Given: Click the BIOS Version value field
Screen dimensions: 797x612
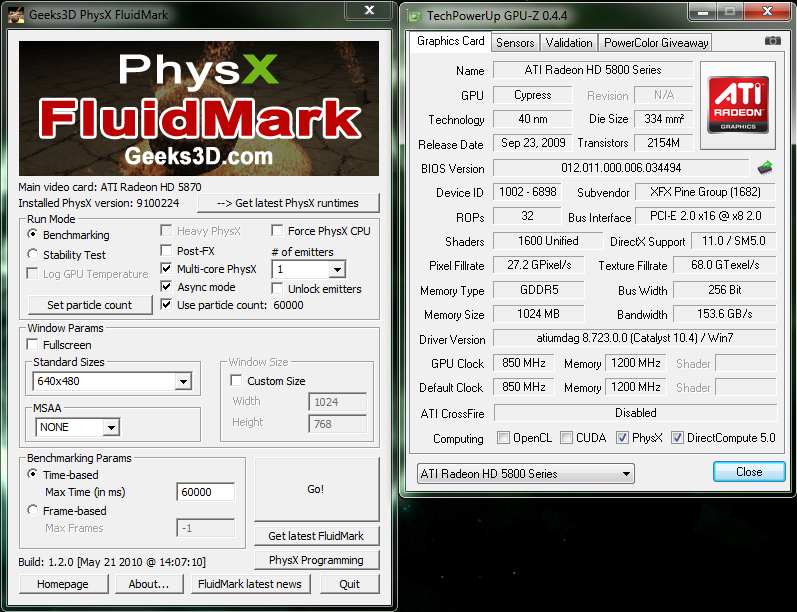Looking at the screenshot, I should pos(621,168).
